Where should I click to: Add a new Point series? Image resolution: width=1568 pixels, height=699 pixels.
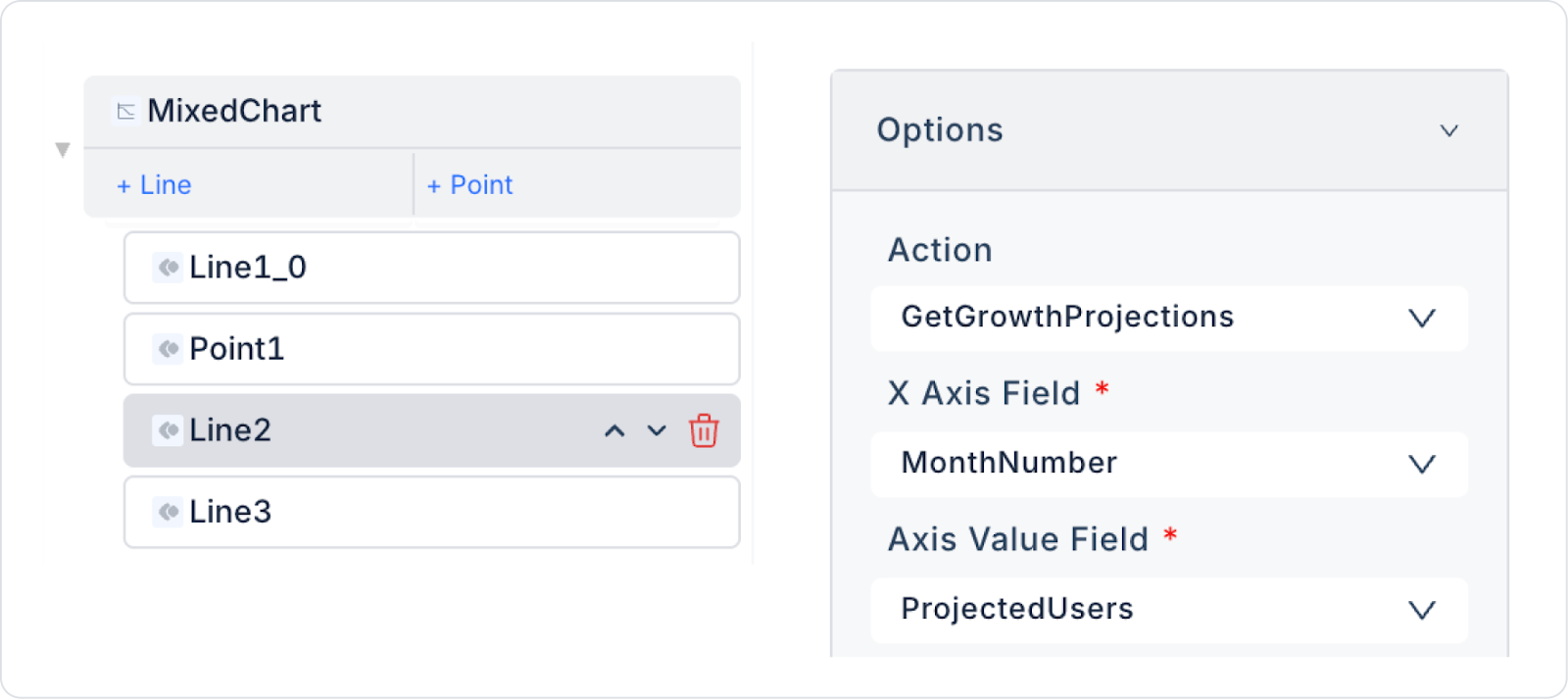coord(470,185)
